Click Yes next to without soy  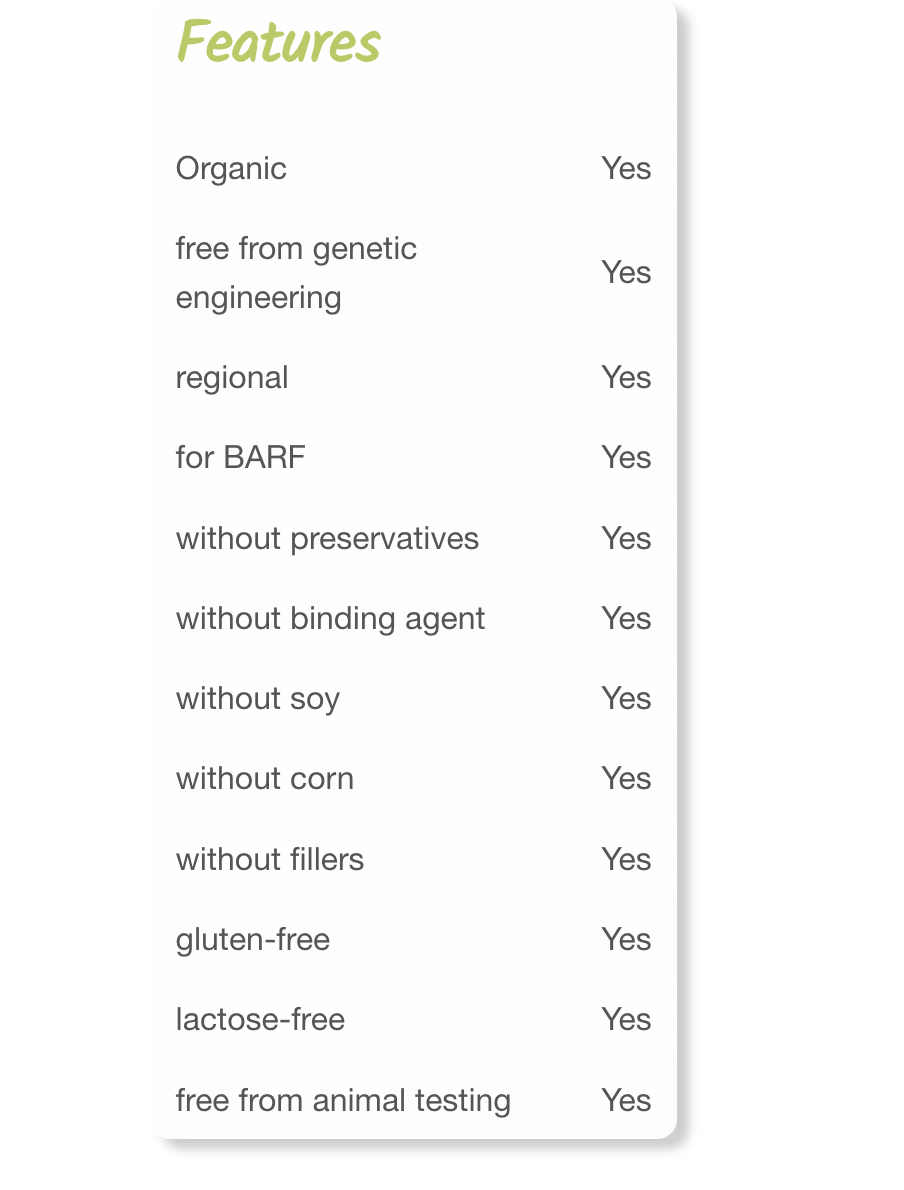click(x=626, y=699)
